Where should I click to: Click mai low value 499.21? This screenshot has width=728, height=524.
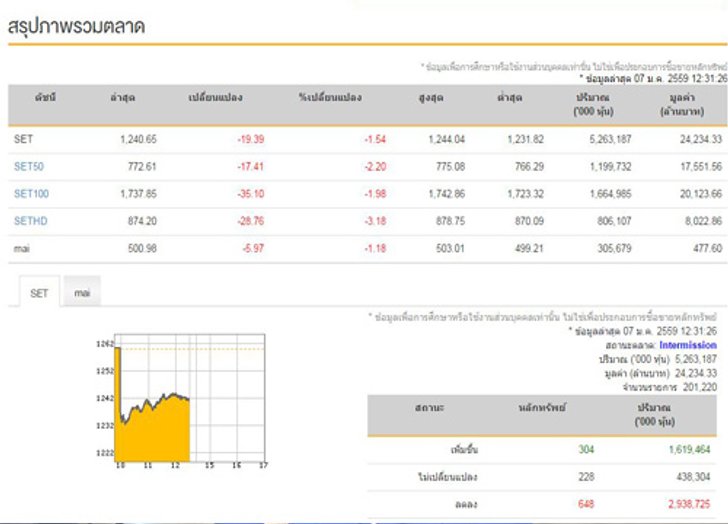pos(529,248)
